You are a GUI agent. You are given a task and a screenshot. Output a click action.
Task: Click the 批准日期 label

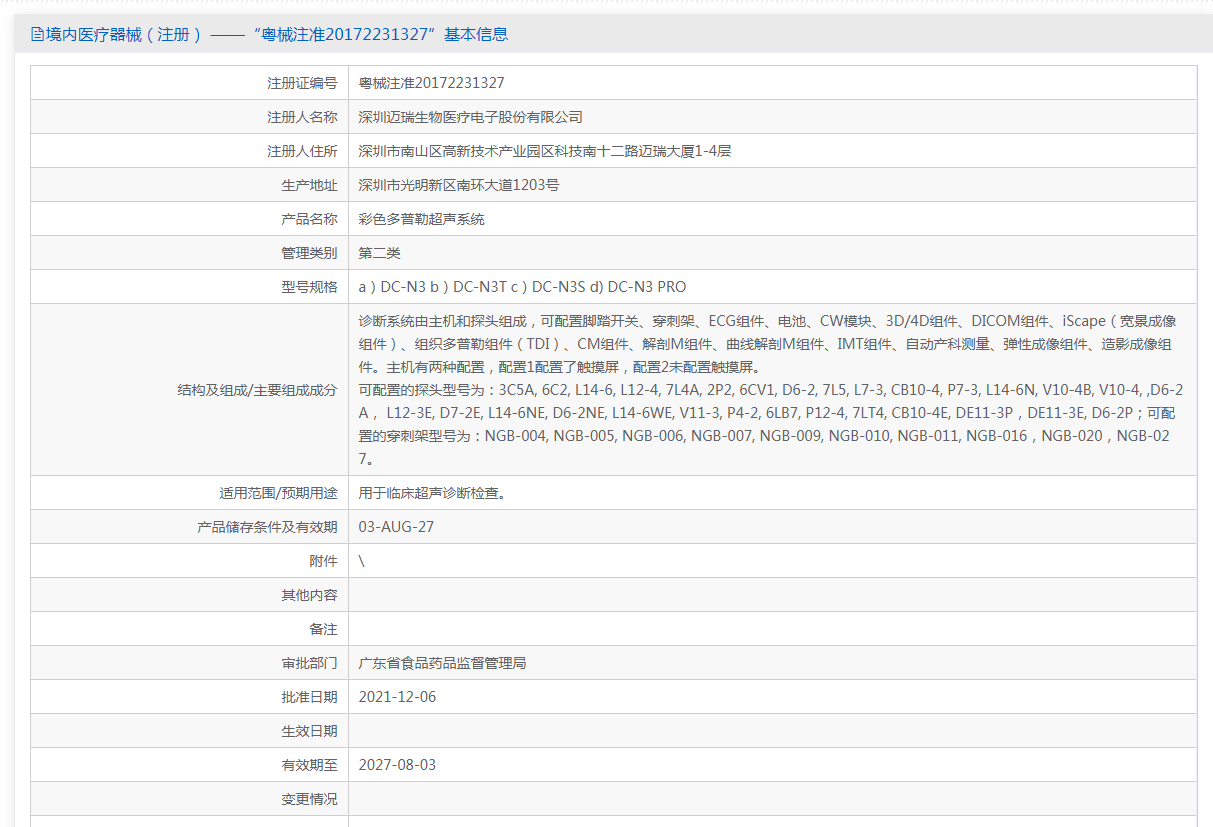click(309, 697)
